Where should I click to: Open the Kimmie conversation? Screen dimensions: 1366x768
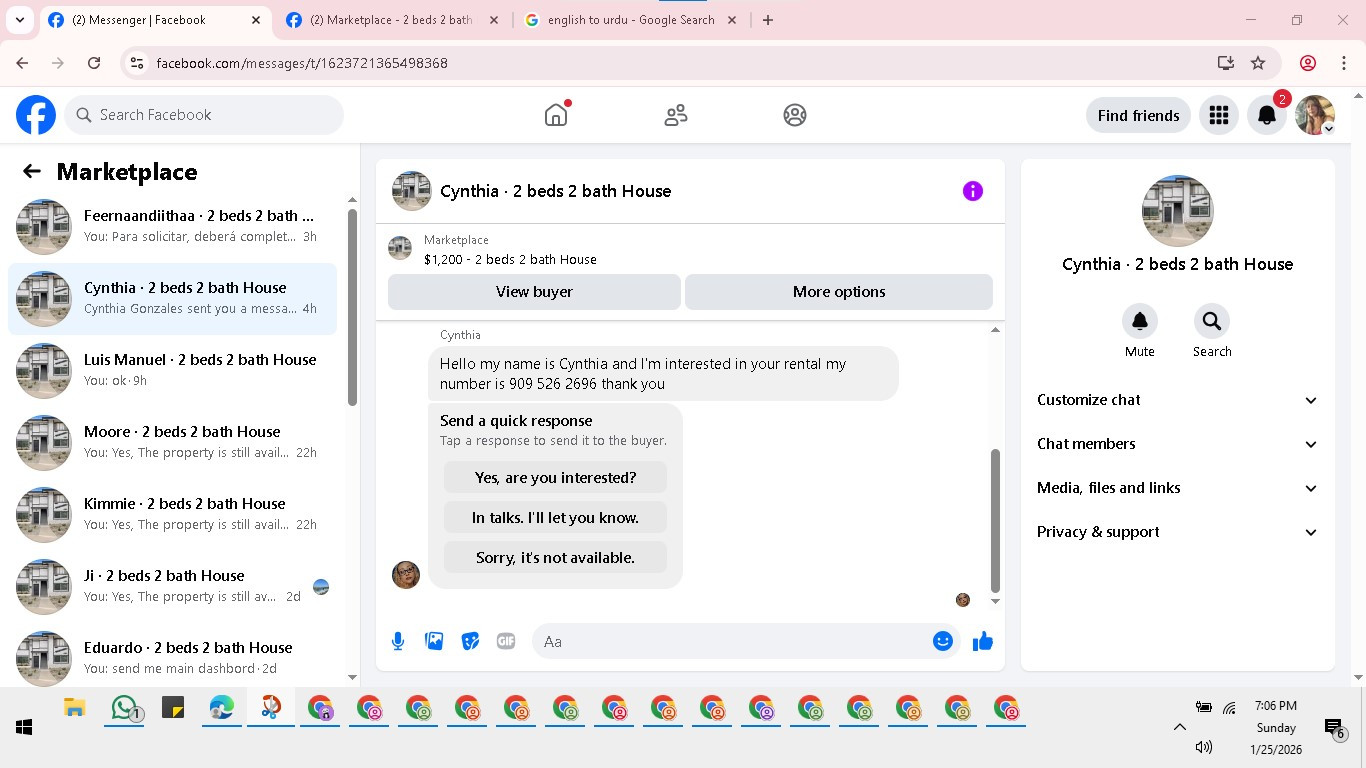click(x=172, y=515)
